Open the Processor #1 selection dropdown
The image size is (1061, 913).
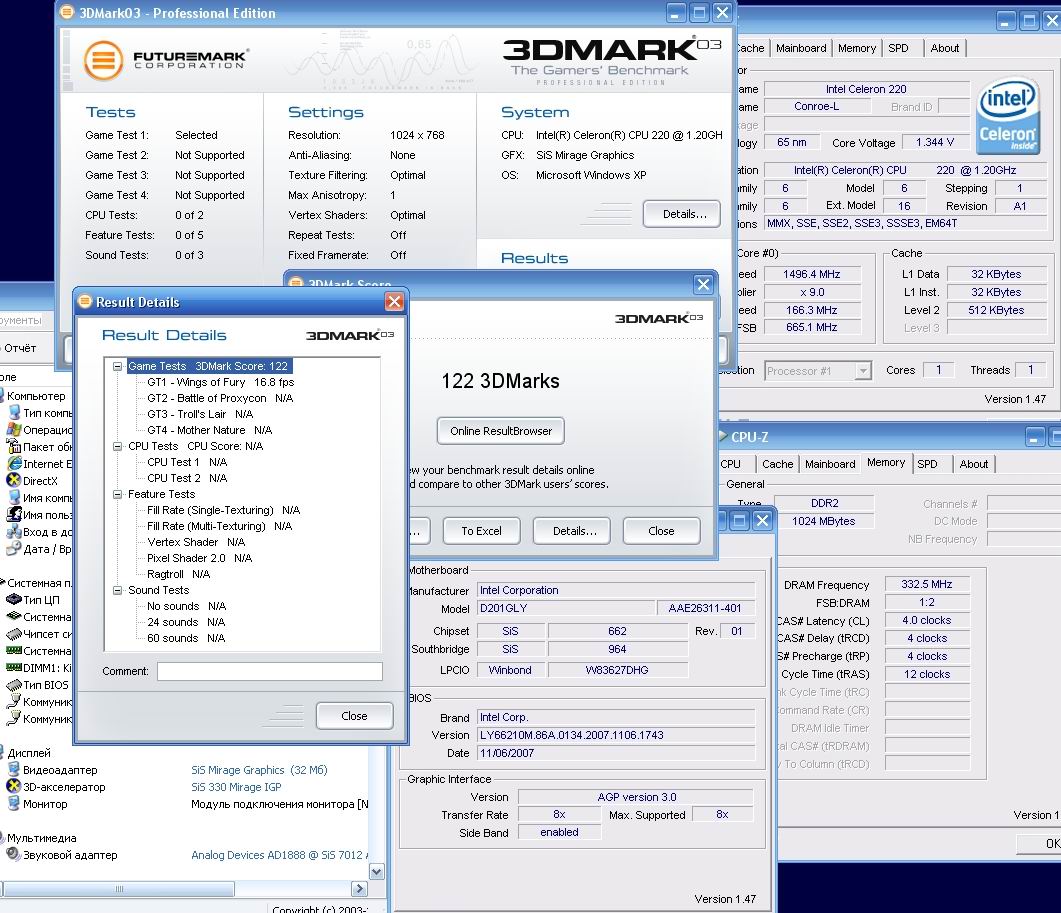click(x=862, y=371)
